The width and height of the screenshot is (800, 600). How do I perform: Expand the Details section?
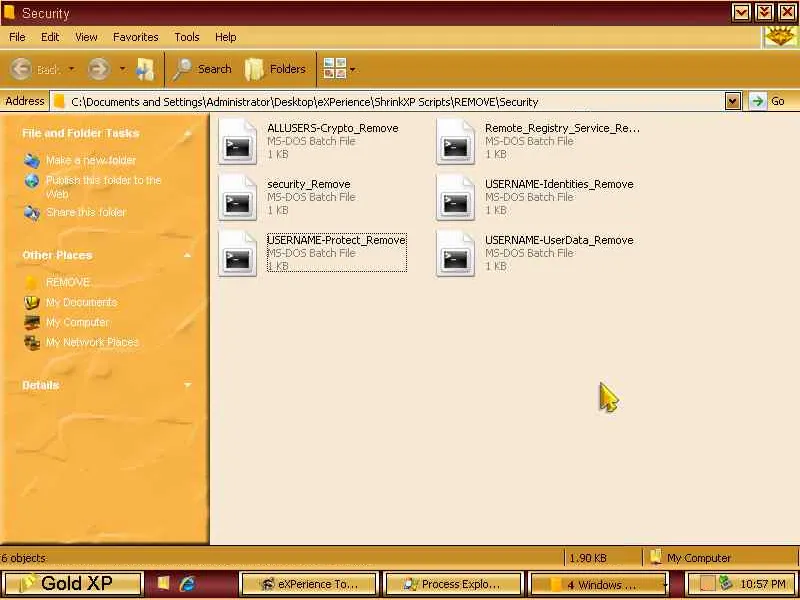[x=187, y=385]
